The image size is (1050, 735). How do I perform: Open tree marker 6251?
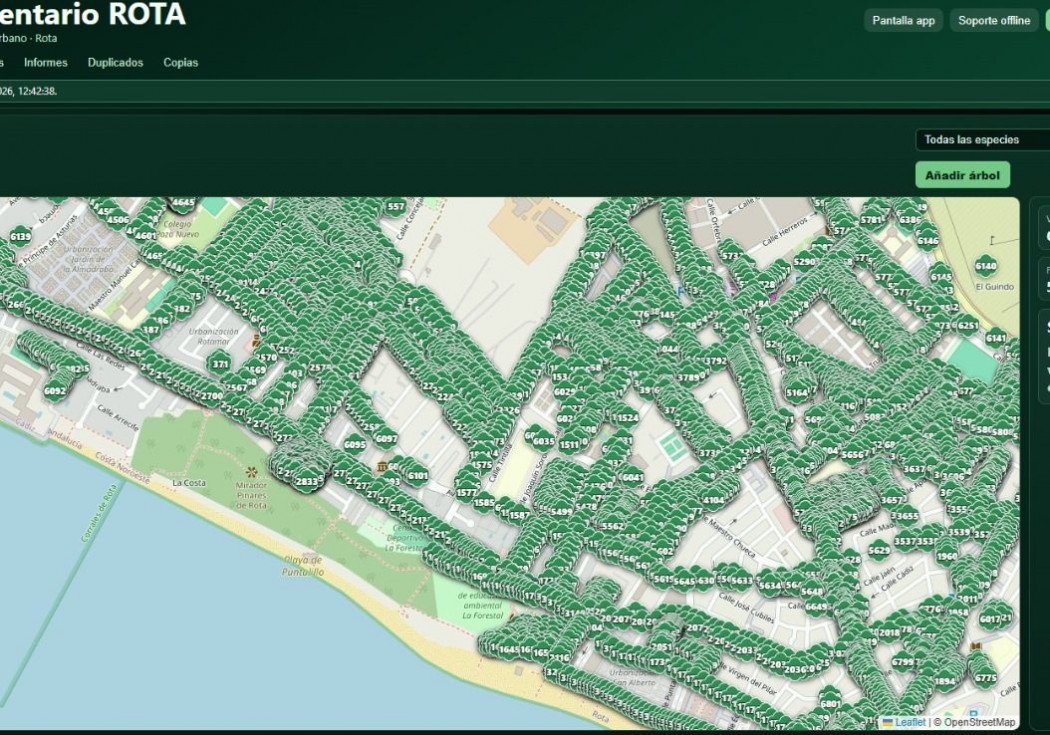point(968,325)
